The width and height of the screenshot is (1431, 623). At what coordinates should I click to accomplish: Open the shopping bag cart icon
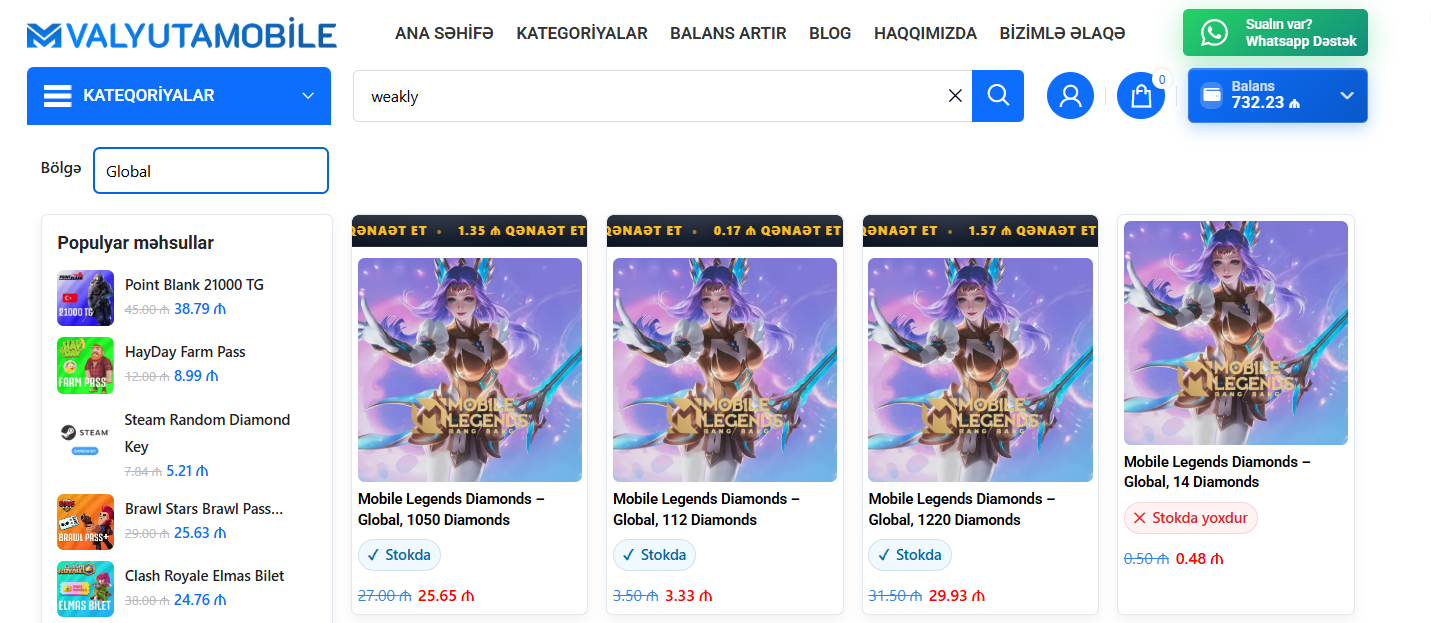[x=1141, y=96]
